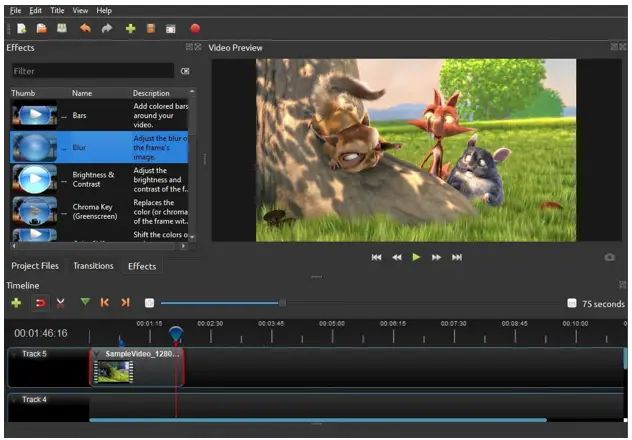Undock the Video Preview panel
The width and height of the screenshot is (632, 440).
(x=614, y=47)
